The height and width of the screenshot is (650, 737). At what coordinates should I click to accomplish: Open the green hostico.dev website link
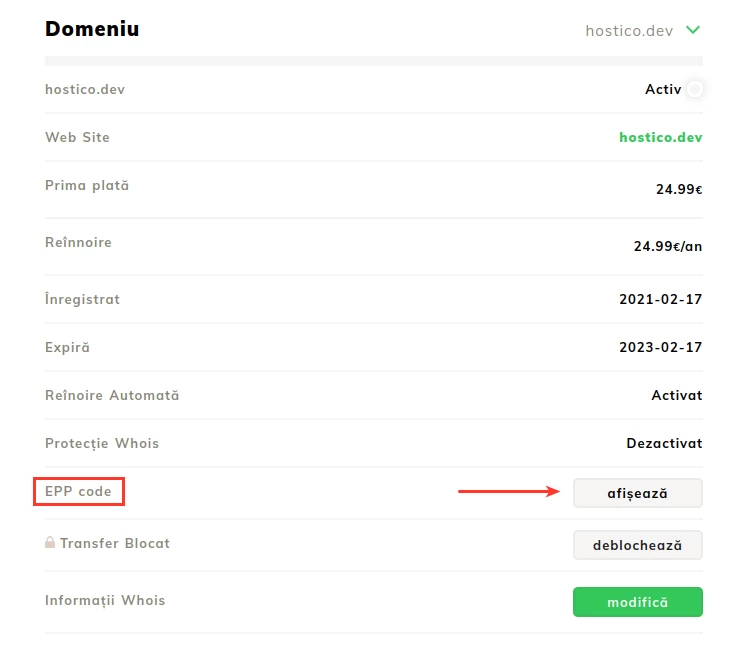coord(660,138)
